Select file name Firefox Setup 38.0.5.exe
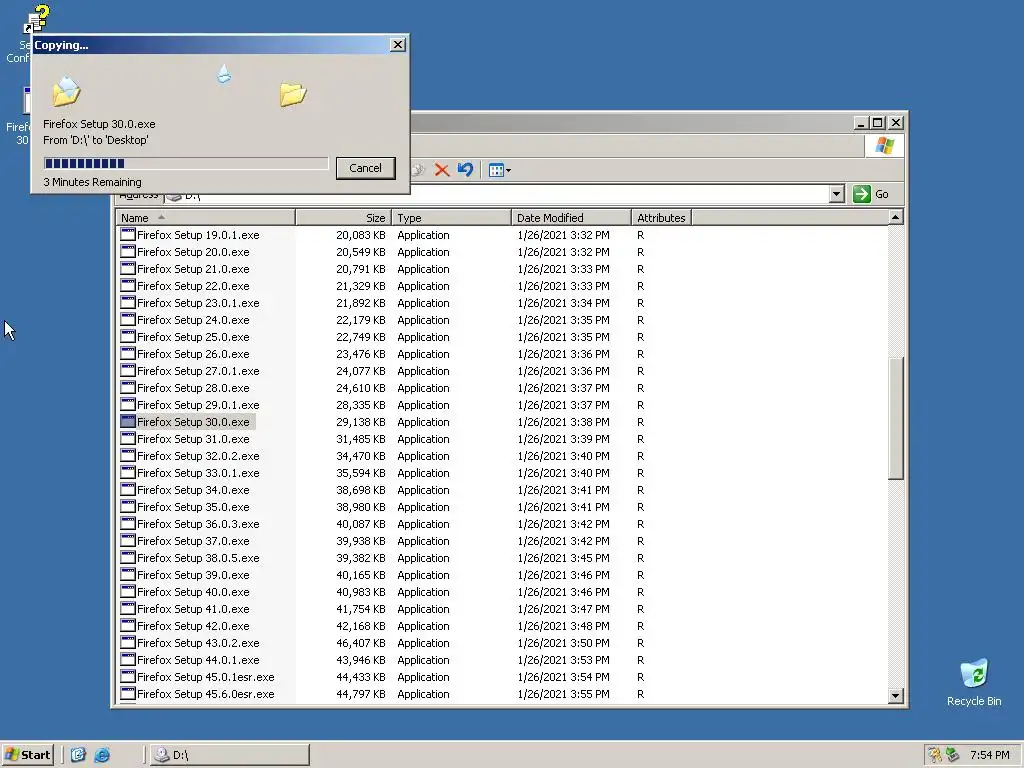 tap(198, 558)
